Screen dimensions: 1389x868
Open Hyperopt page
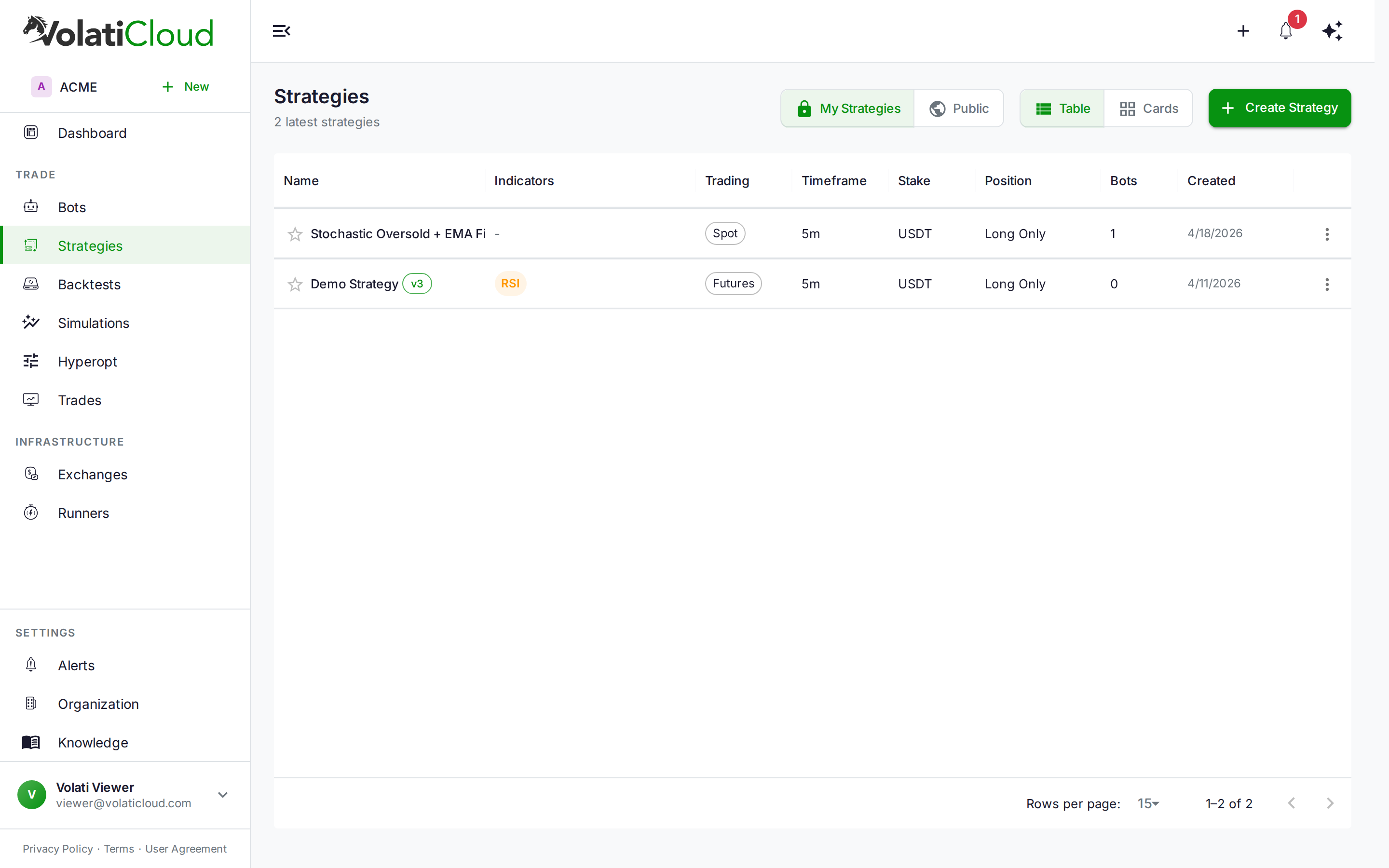pyautogui.click(x=125, y=362)
